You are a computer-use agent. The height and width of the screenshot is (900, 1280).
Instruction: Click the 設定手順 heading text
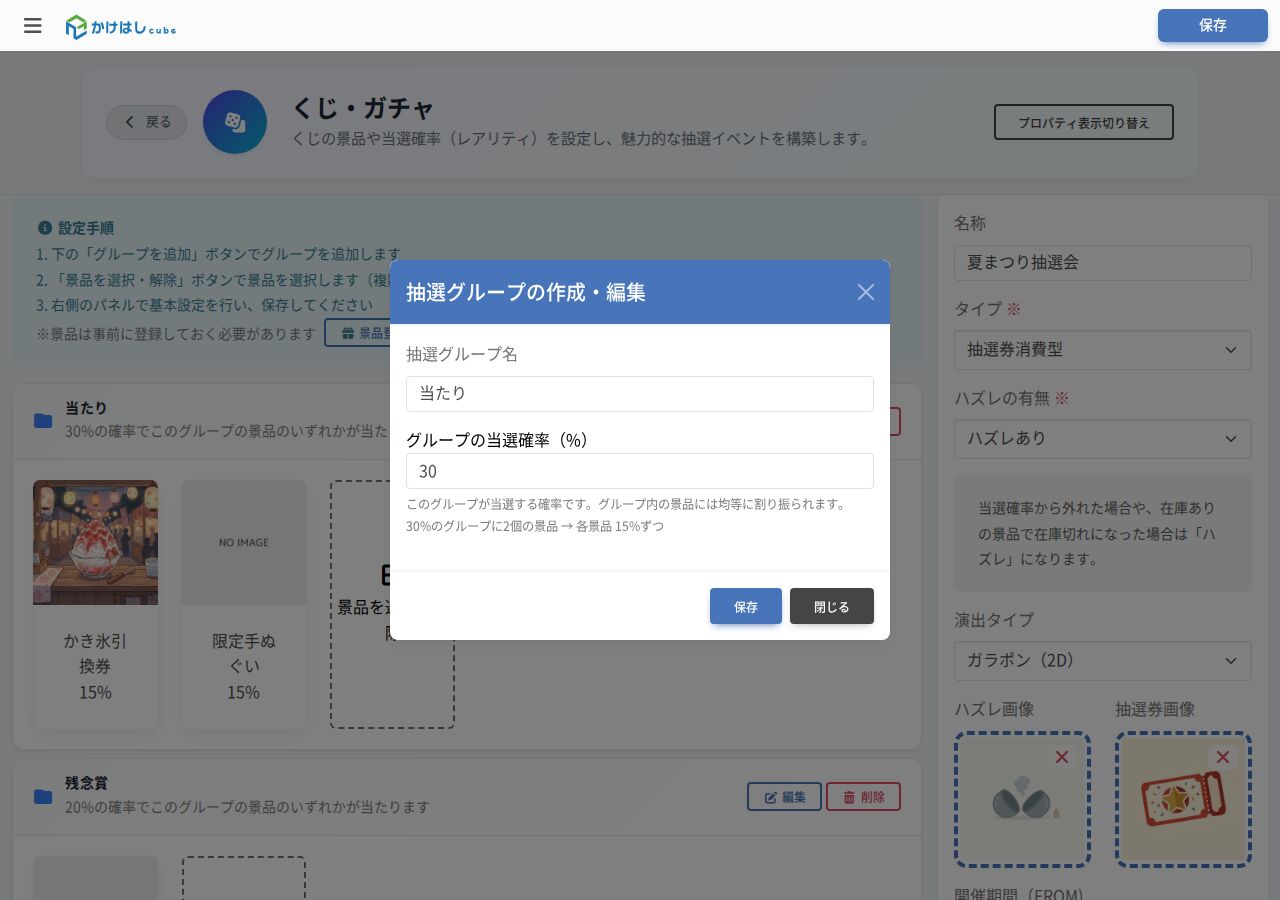[x=86, y=228]
